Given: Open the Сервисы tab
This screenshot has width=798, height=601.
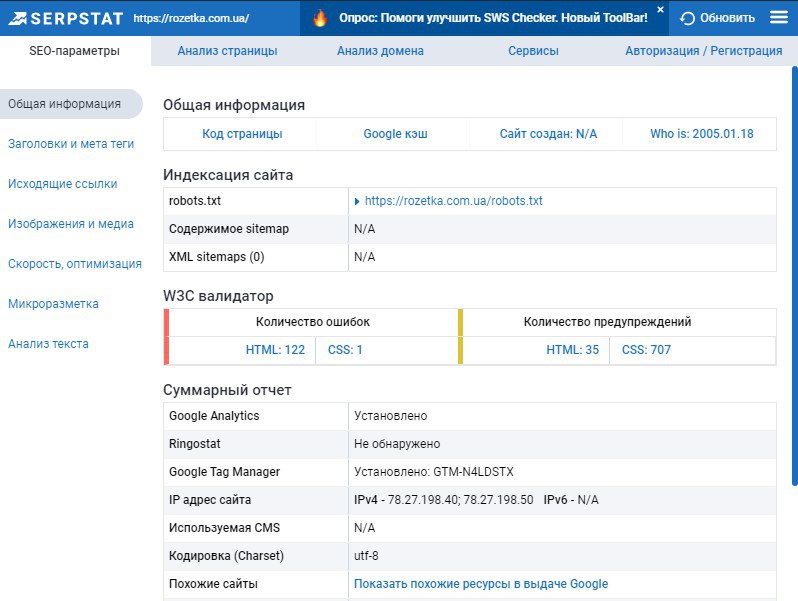Looking at the screenshot, I should [533, 51].
